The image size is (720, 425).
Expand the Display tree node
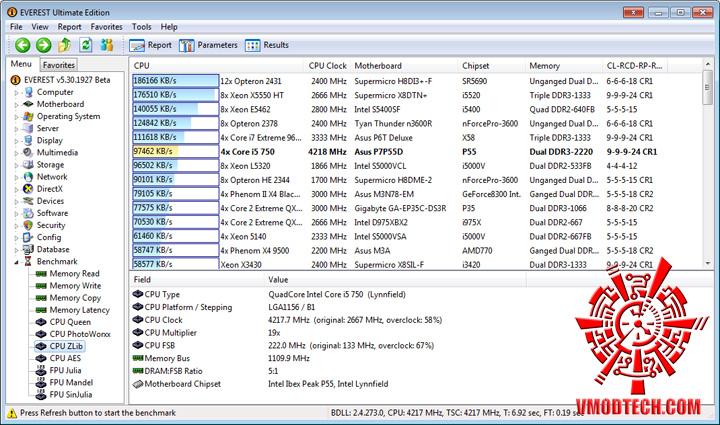(17, 141)
